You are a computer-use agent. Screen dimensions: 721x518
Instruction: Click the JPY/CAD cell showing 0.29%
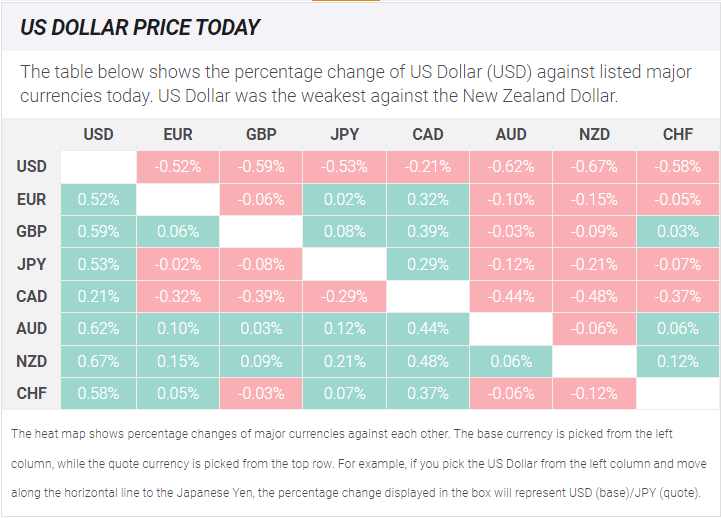[x=428, y=264]
